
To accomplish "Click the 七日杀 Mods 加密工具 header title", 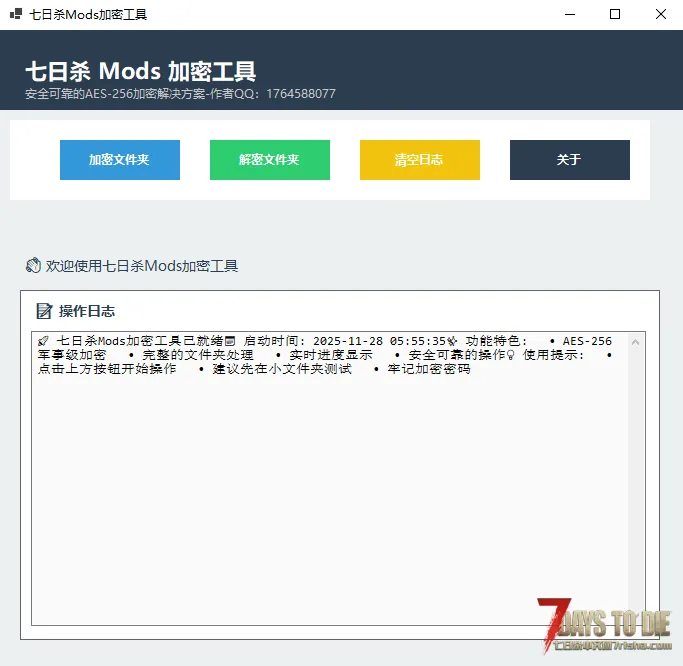I will pyautogui.click(x=140, y=71).
